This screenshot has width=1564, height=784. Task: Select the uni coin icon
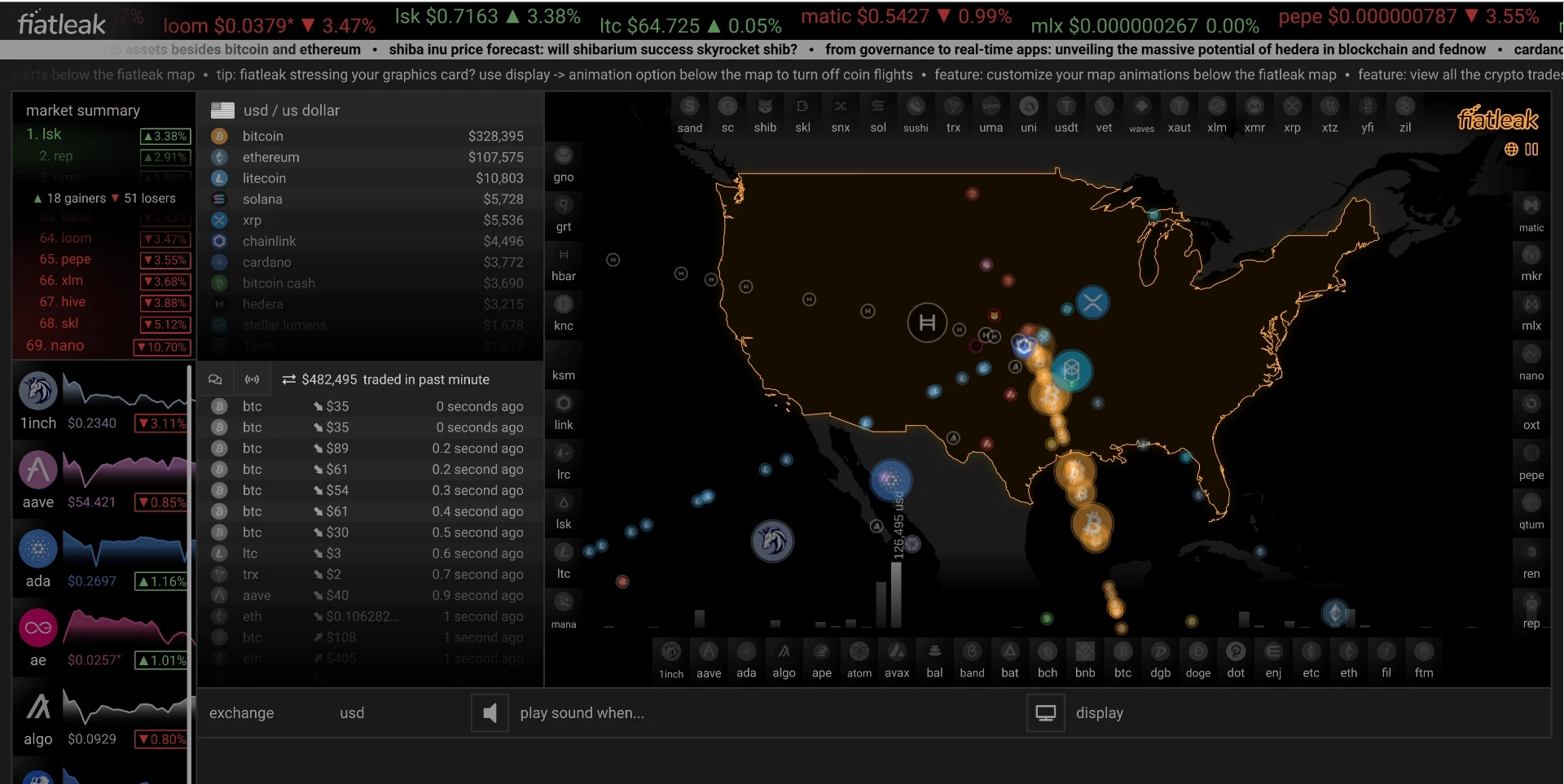coord(1029,113)
